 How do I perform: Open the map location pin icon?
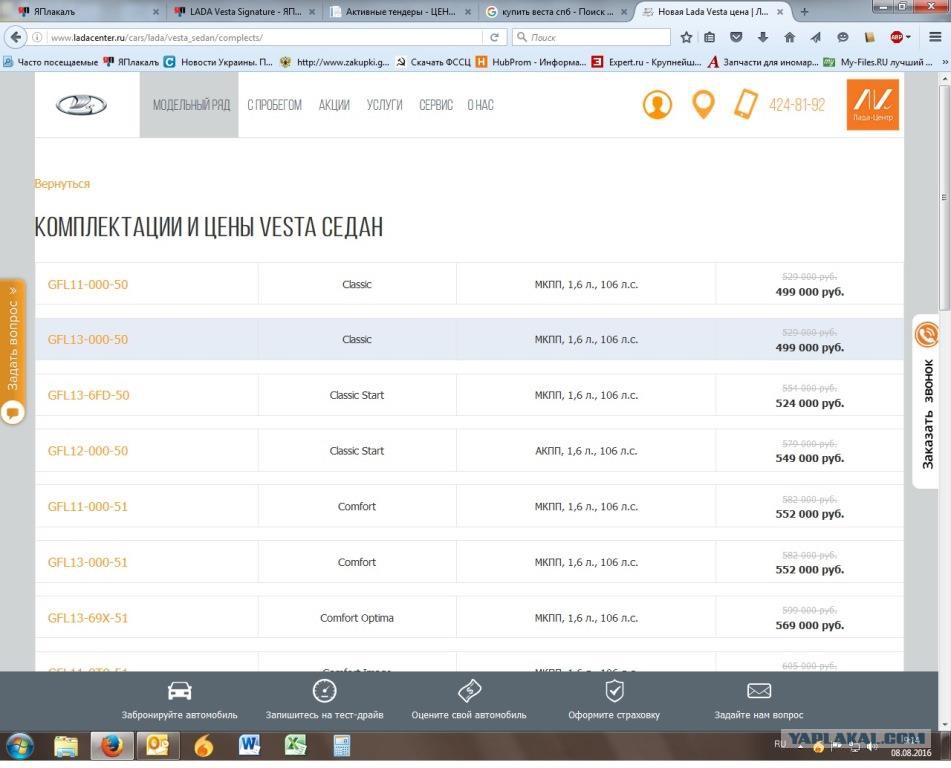703,105
